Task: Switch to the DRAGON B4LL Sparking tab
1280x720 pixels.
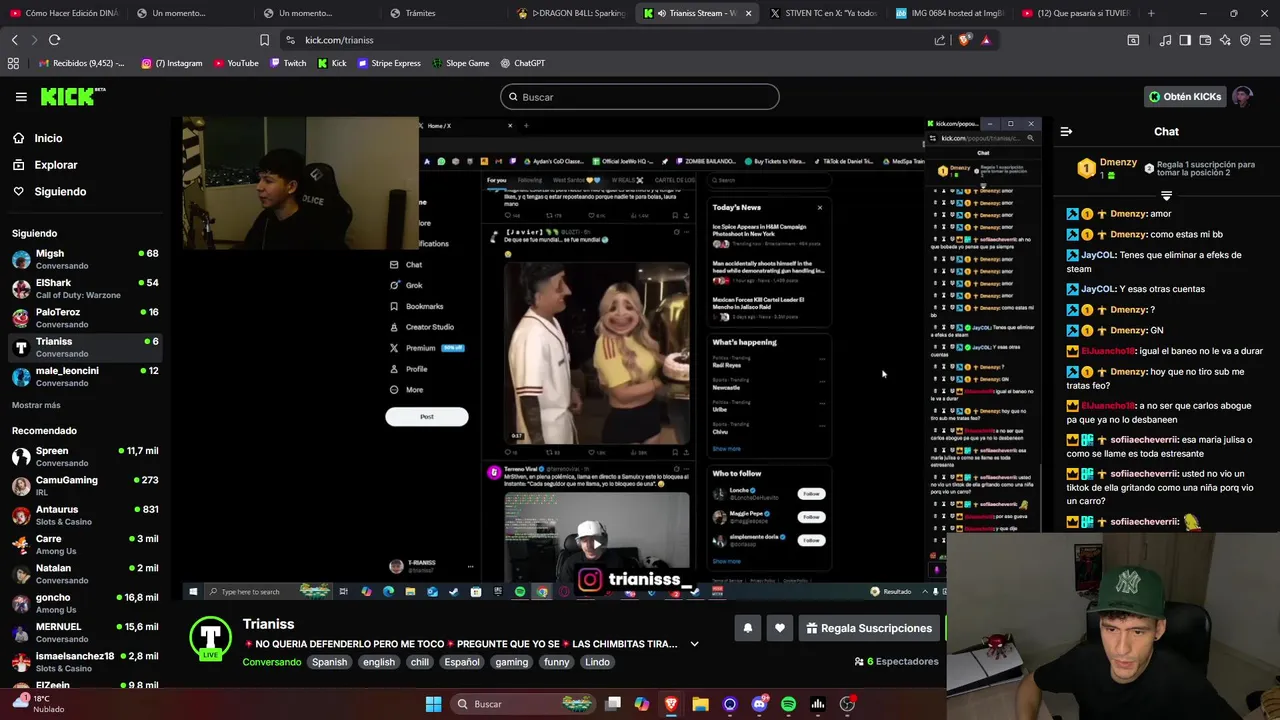Action: [x=572, y=13]
